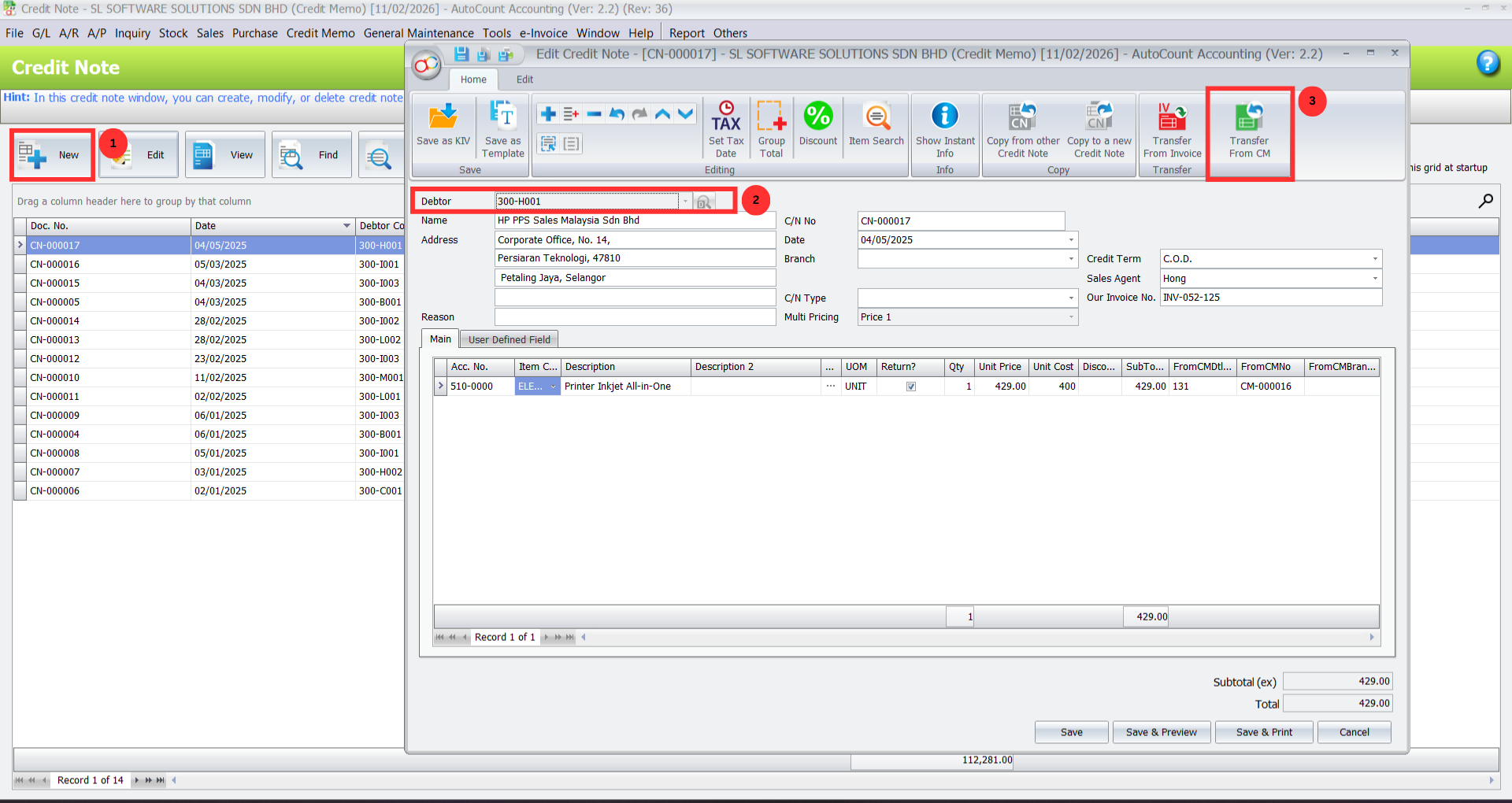Open the e-Invoice menu

click(x=543, y=33)
